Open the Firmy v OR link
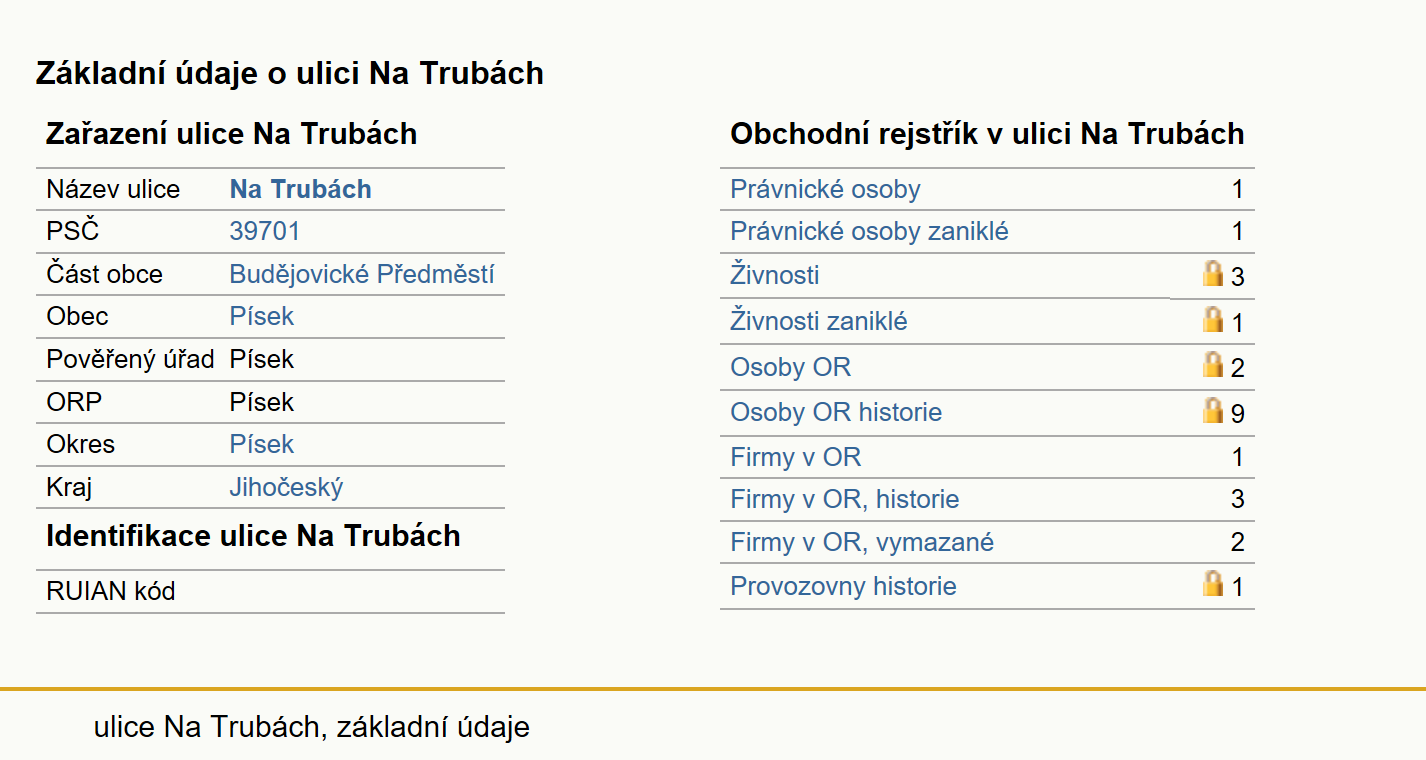Viewport: 1426px width, 760px height. [795, 458]
